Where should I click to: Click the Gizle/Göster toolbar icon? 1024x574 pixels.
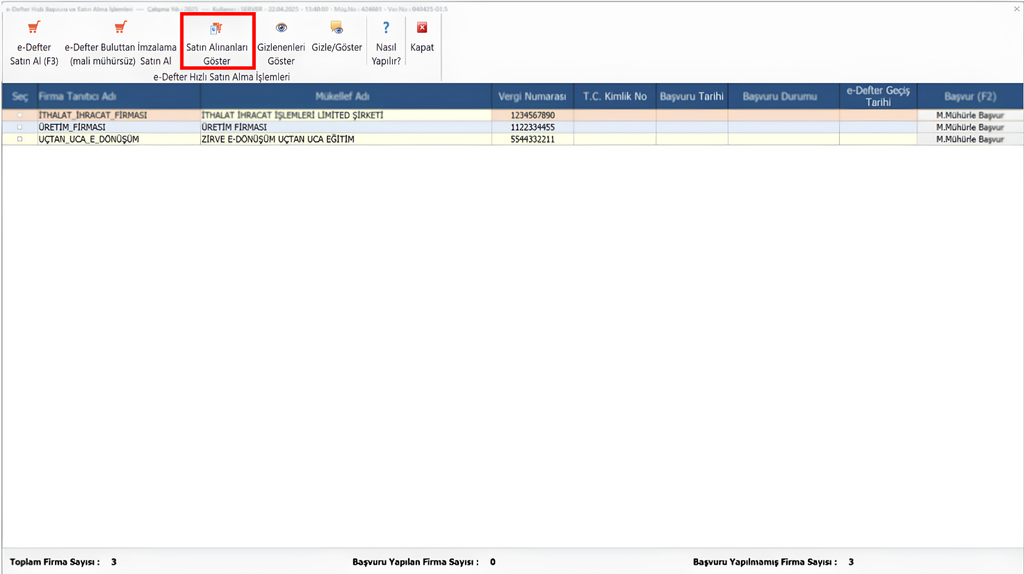[336, 27]
